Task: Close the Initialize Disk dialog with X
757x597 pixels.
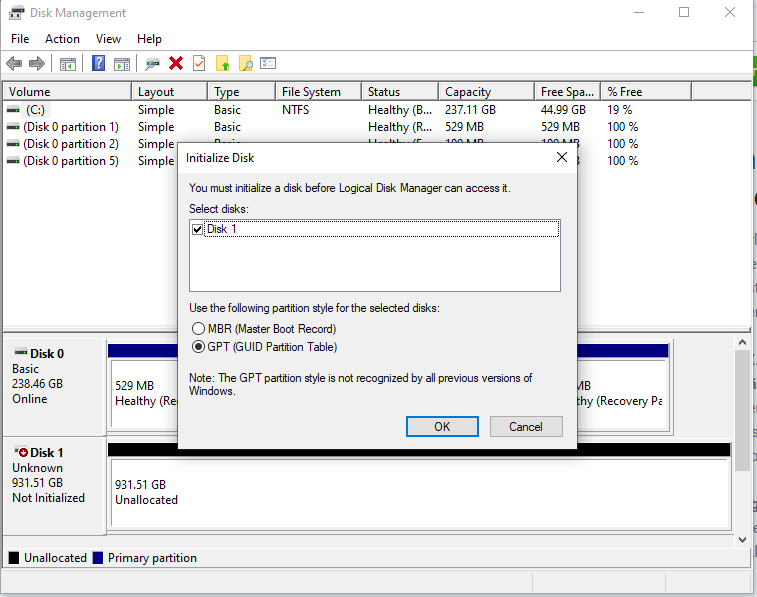Action: click(561, 157)
